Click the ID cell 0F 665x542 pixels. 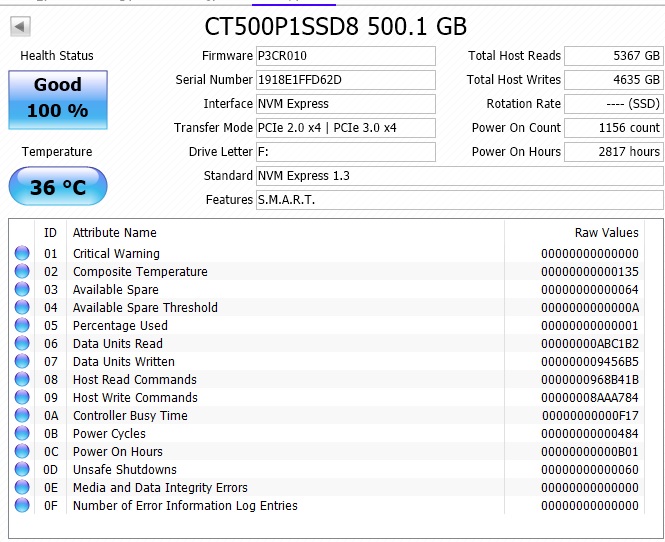coord(50,506)
